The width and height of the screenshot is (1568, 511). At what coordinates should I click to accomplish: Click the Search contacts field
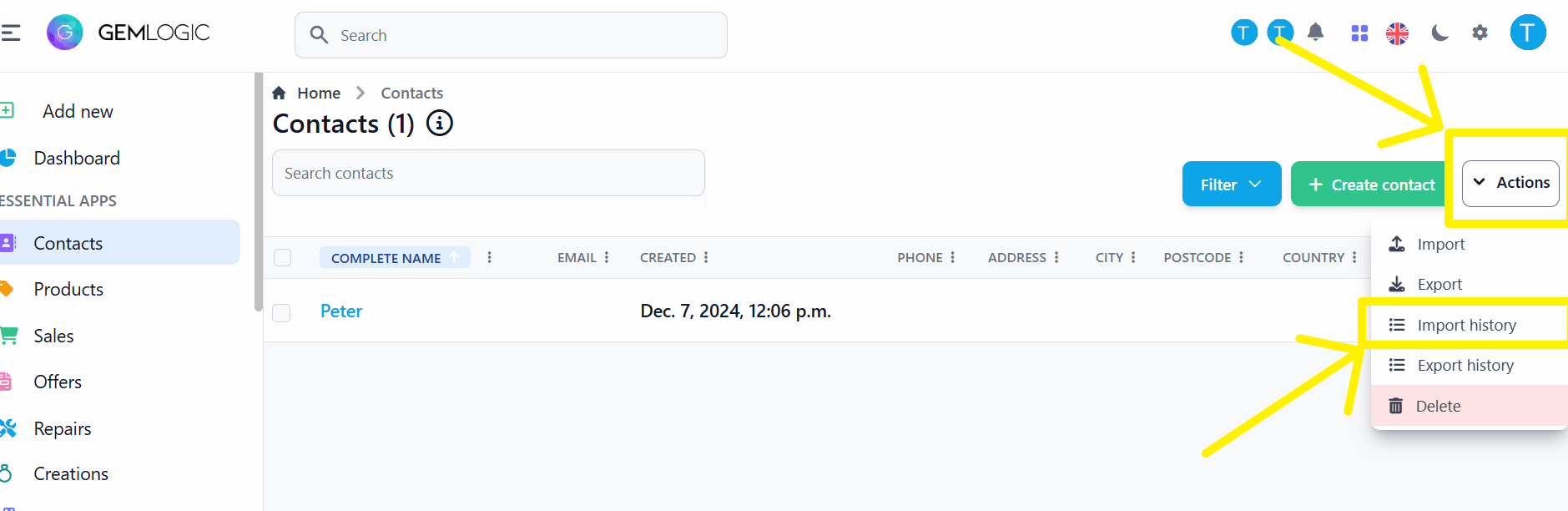tap(488, 173)
